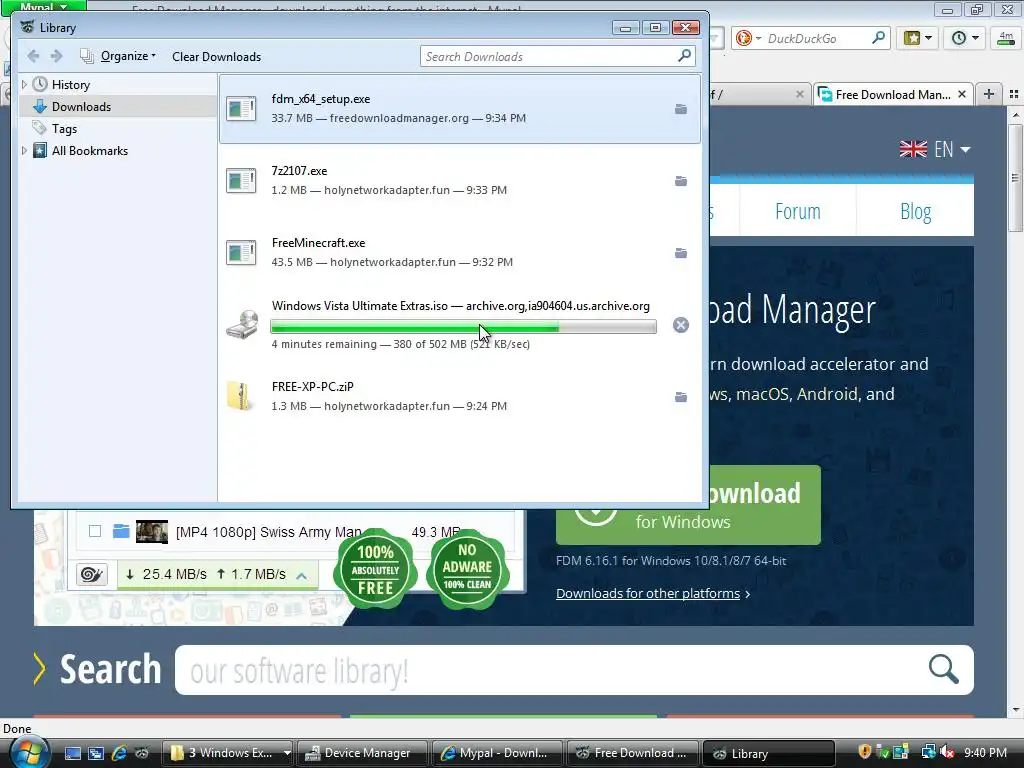Switch to Free Download taskbar window
1024x768 pixels.
[632, 753]
